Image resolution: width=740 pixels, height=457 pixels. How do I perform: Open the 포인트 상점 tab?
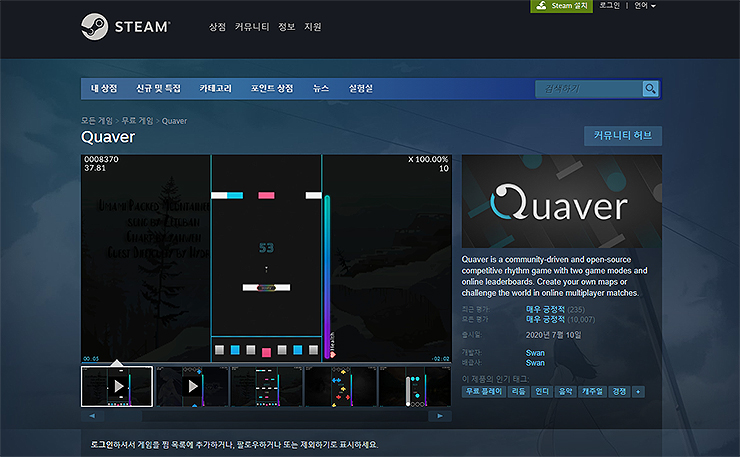(272, 88)
